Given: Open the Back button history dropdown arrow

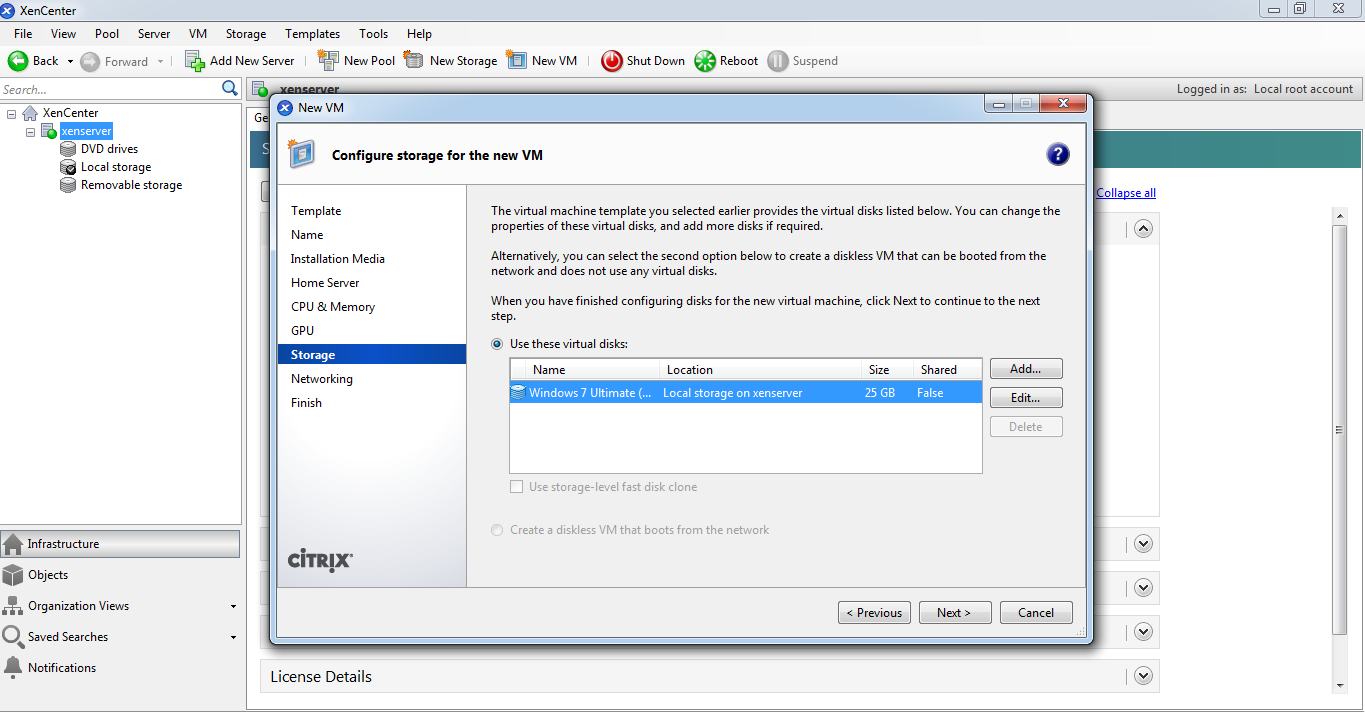Looking at the screenshot, I should [70, 61].
